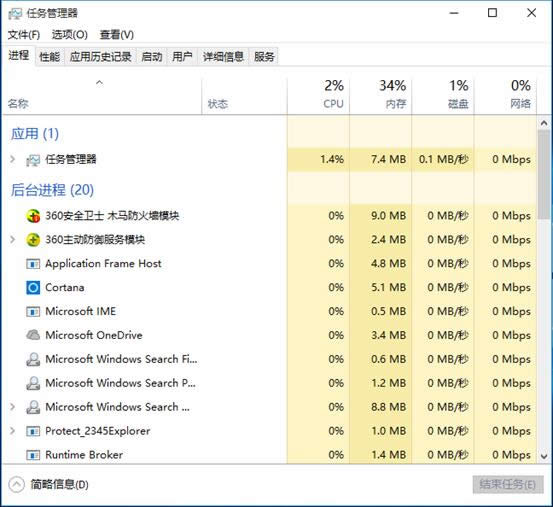
Task: Sort by the 磁盘 column header
Action: [x=443, y=97]
